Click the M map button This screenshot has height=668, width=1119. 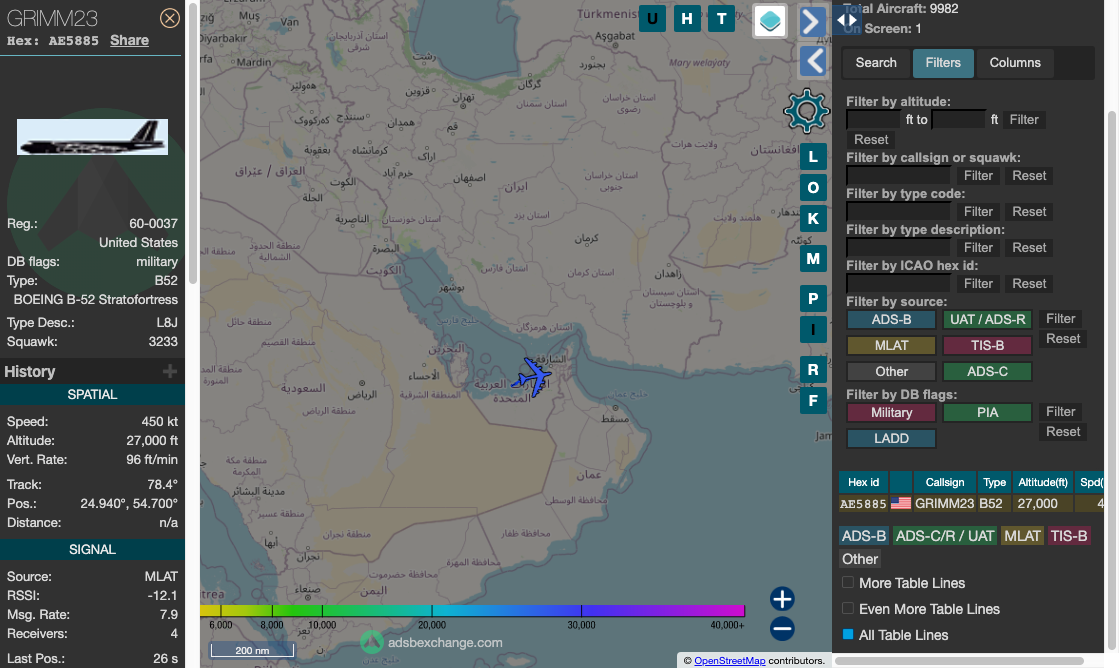[813, 259]
